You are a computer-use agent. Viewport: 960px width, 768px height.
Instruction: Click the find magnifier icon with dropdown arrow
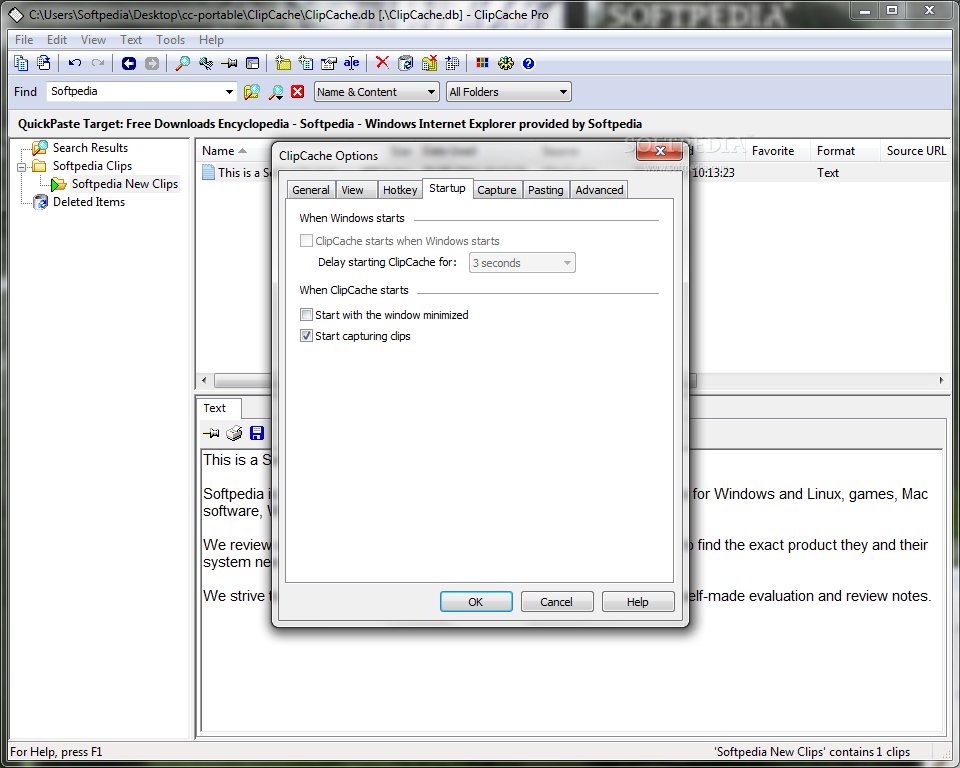click(x=276, y=92)
